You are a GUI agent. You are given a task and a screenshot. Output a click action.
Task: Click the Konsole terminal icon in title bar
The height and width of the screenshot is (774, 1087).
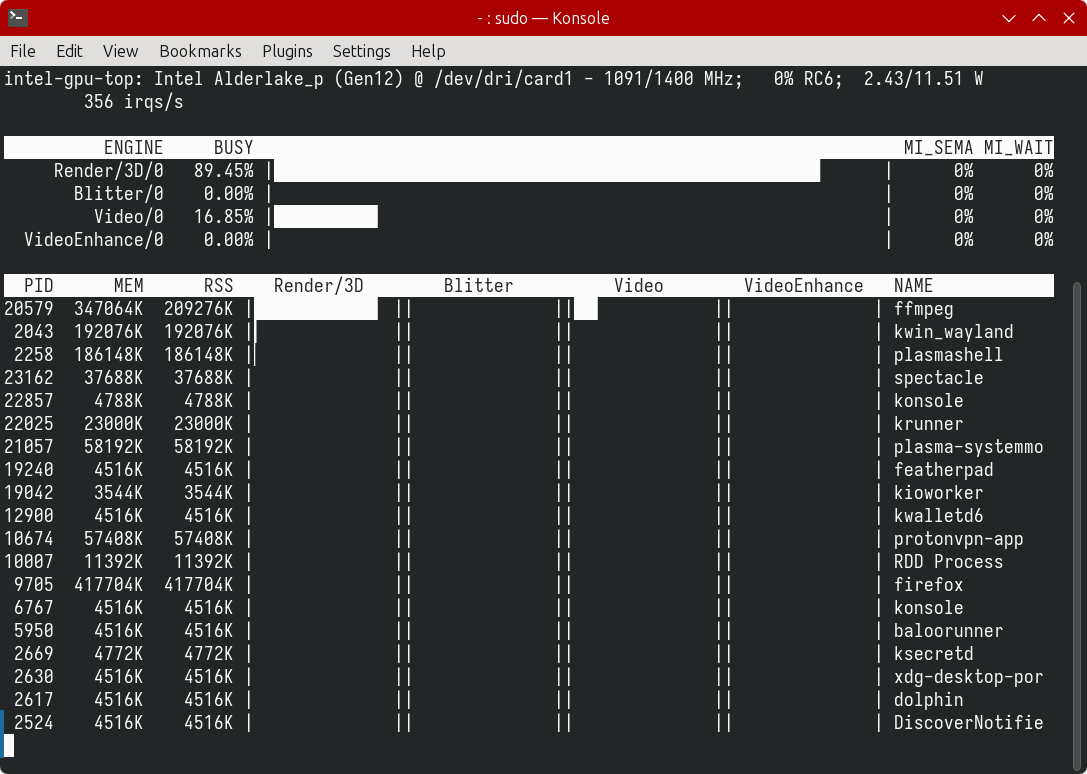(17, 17)
